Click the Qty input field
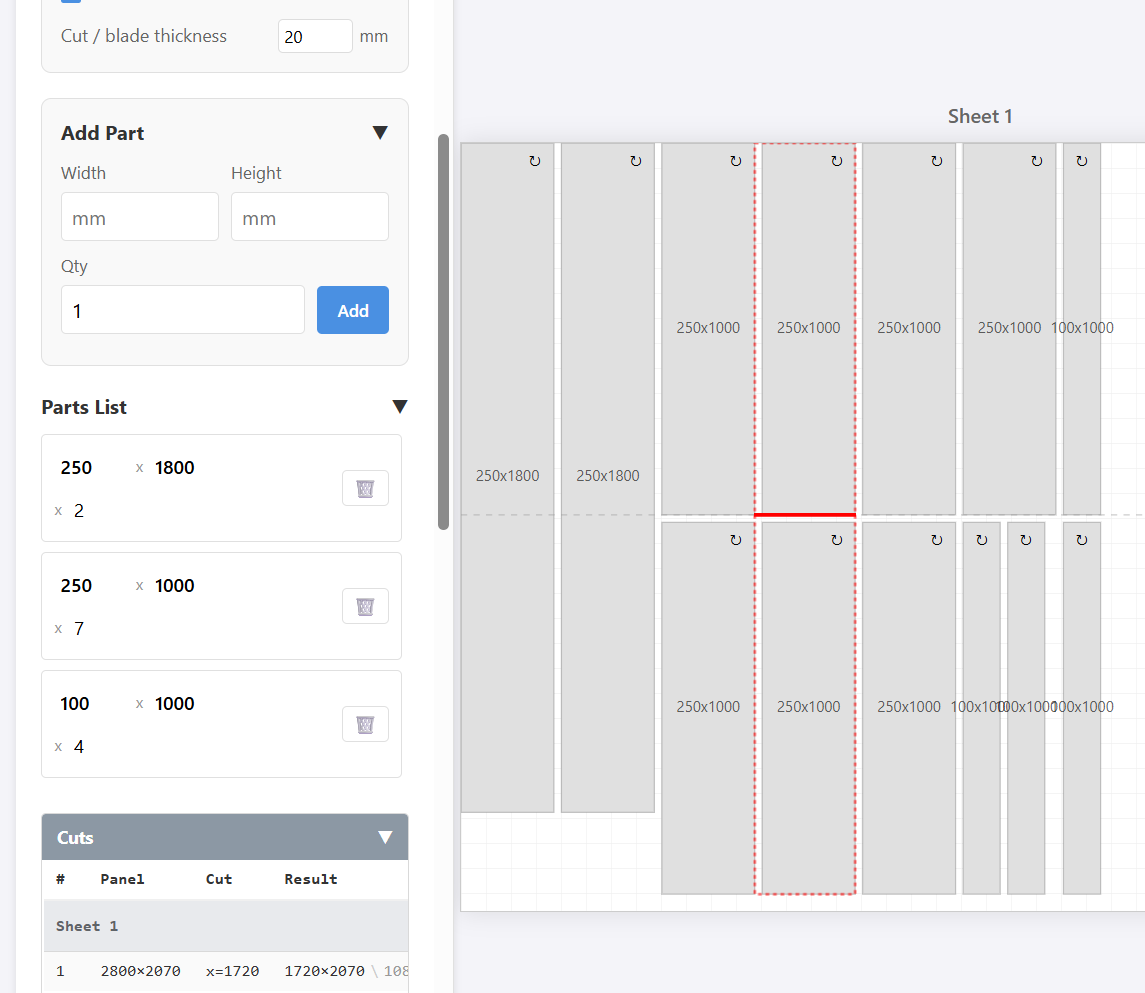This screenshot has width=1145, height=993. 183,310
